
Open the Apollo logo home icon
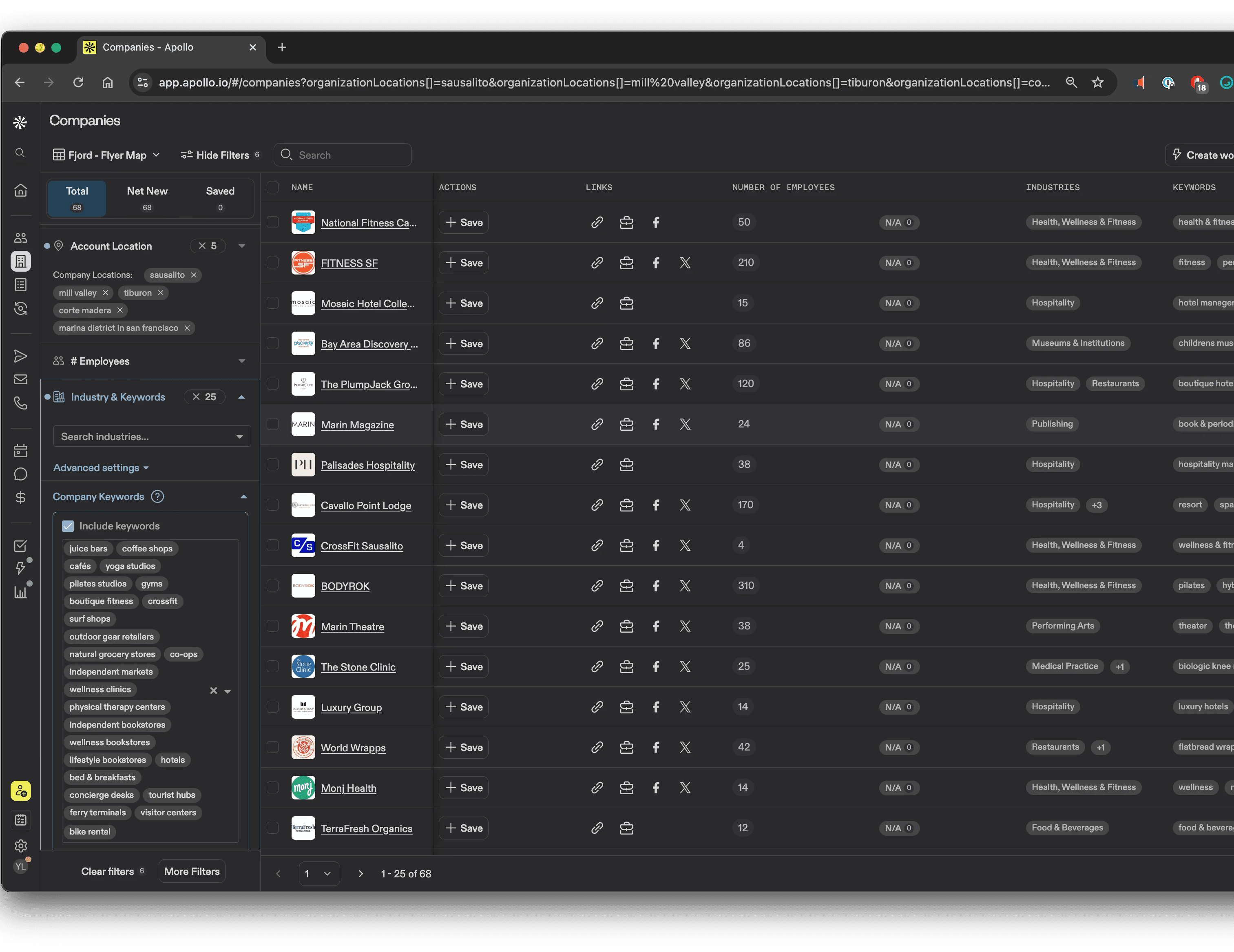[20, 122]
